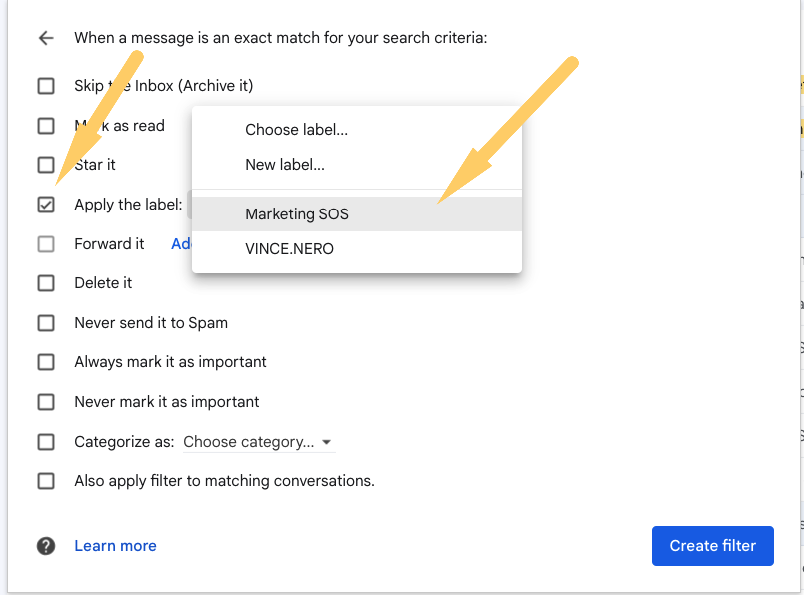Viewport: 804px width, 595px height.
Task: Pick New label... in the dropdown
Action: coord(285,165)
